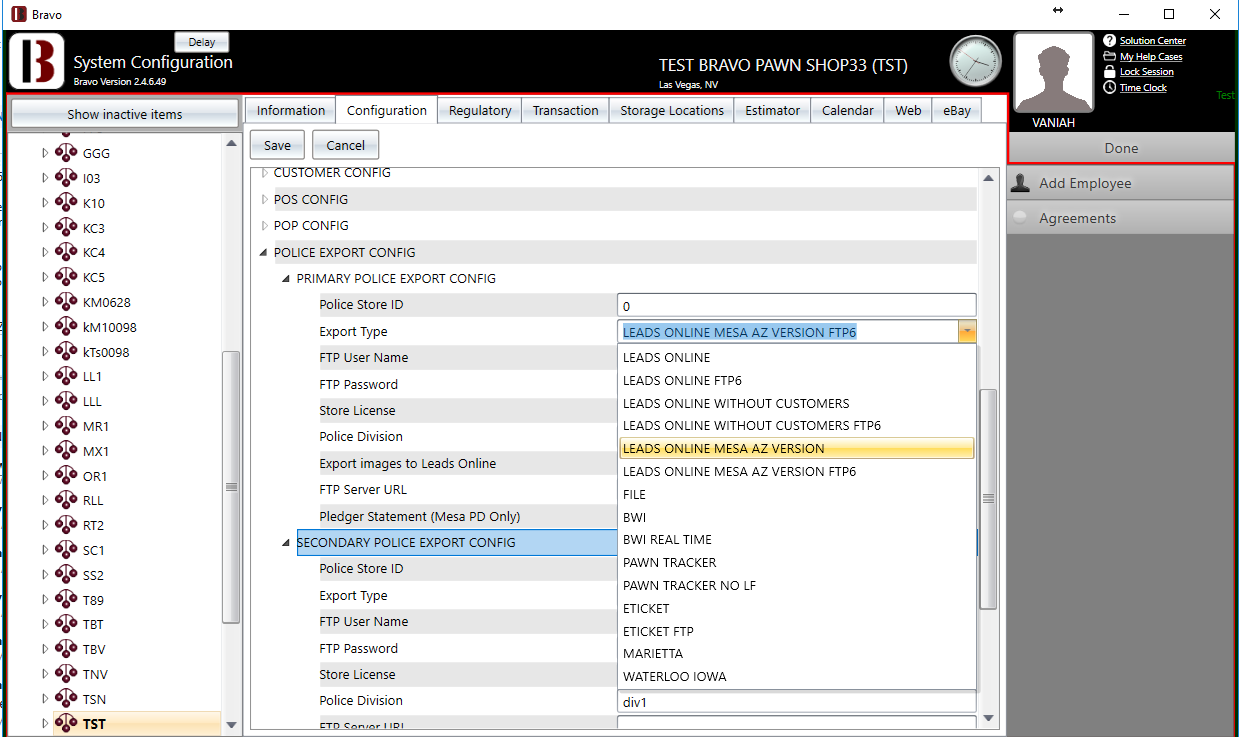Expand the SS2 store tree node
Viewport: 1239px width, 737px height.
tap(44, 575)
